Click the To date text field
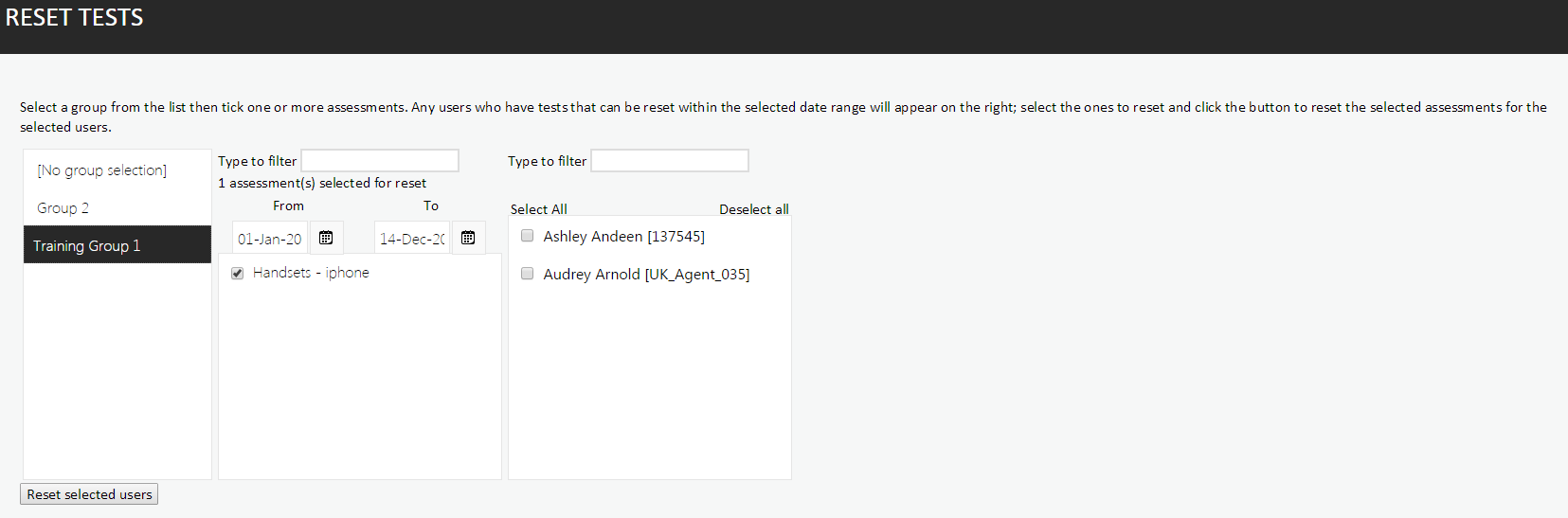The height and width of the screenshot is (518, 1568). click(x=412, y=239)
